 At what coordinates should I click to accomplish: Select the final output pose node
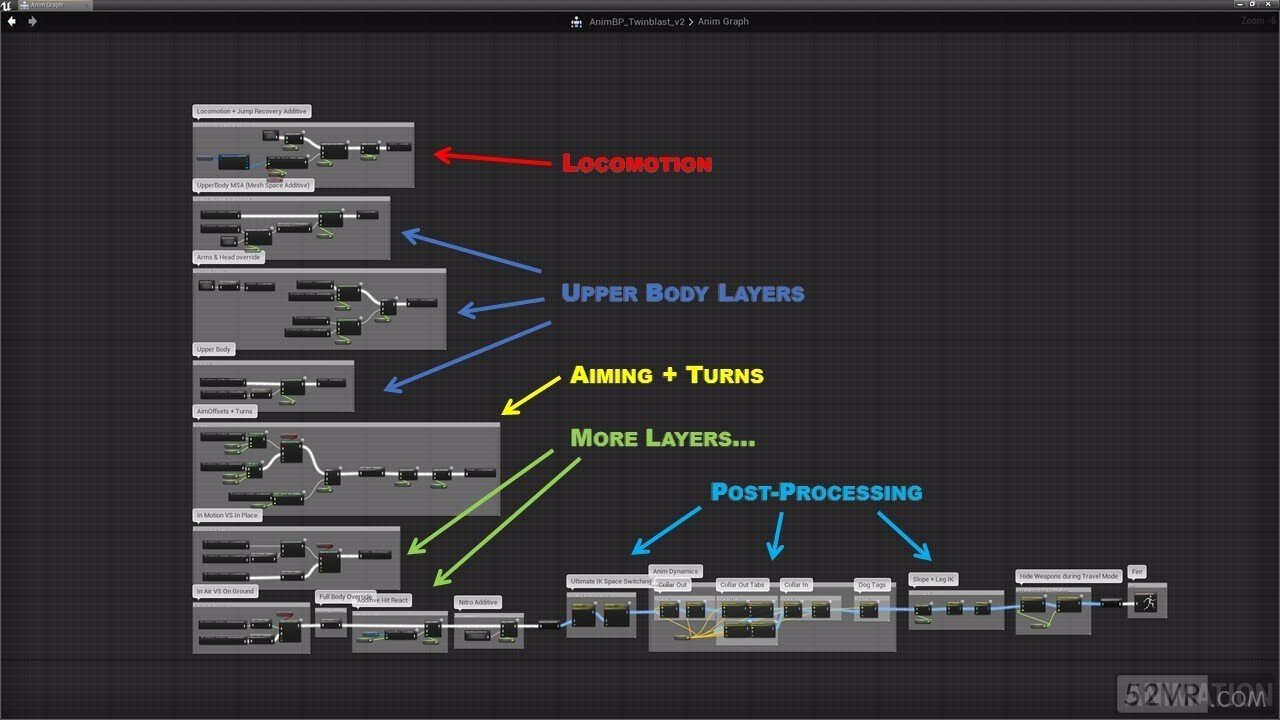1146,602
